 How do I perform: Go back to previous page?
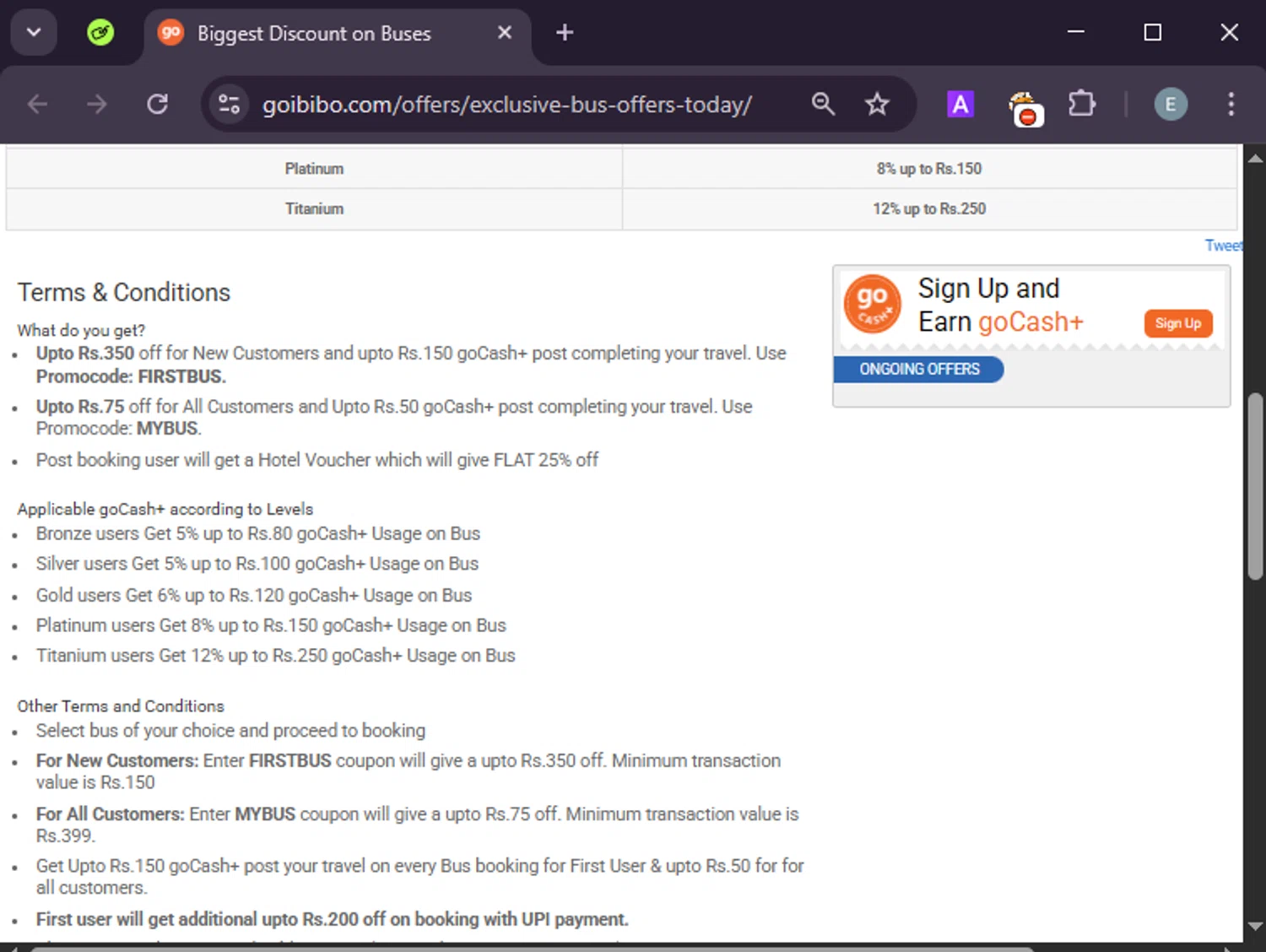[x=38, y=105]
